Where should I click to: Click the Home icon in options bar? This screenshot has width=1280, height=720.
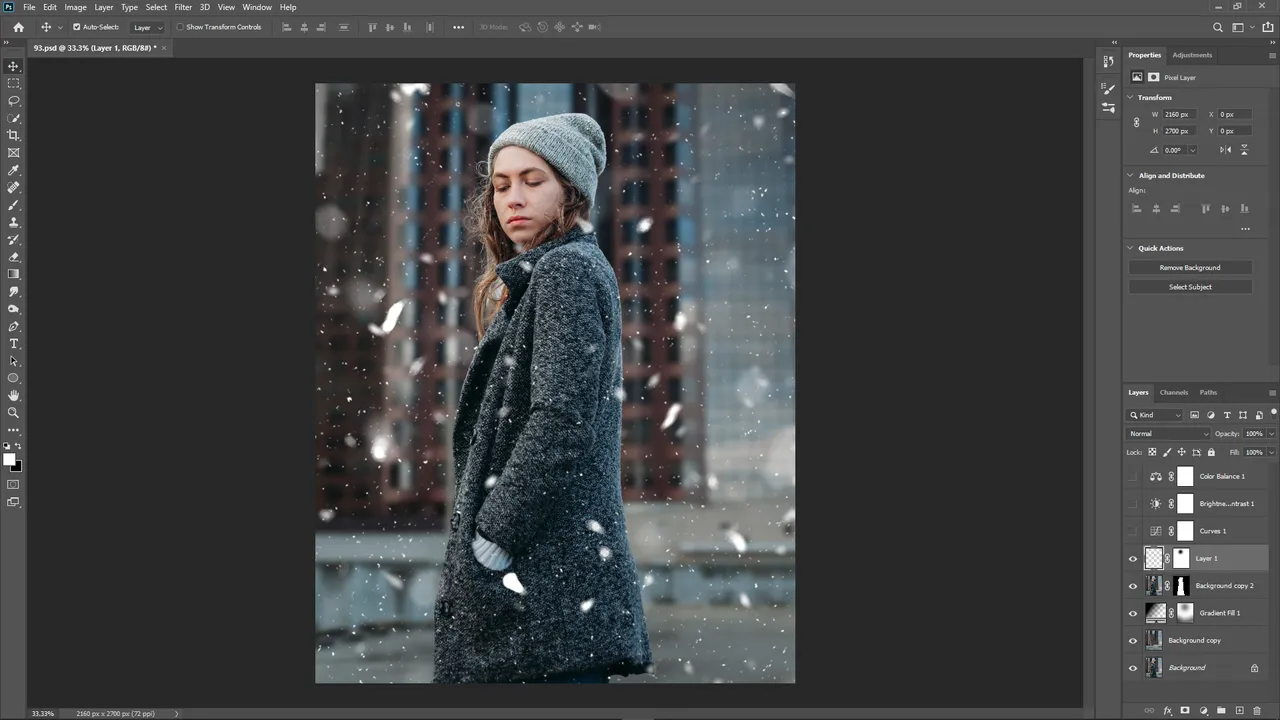[x=18, y=27]
